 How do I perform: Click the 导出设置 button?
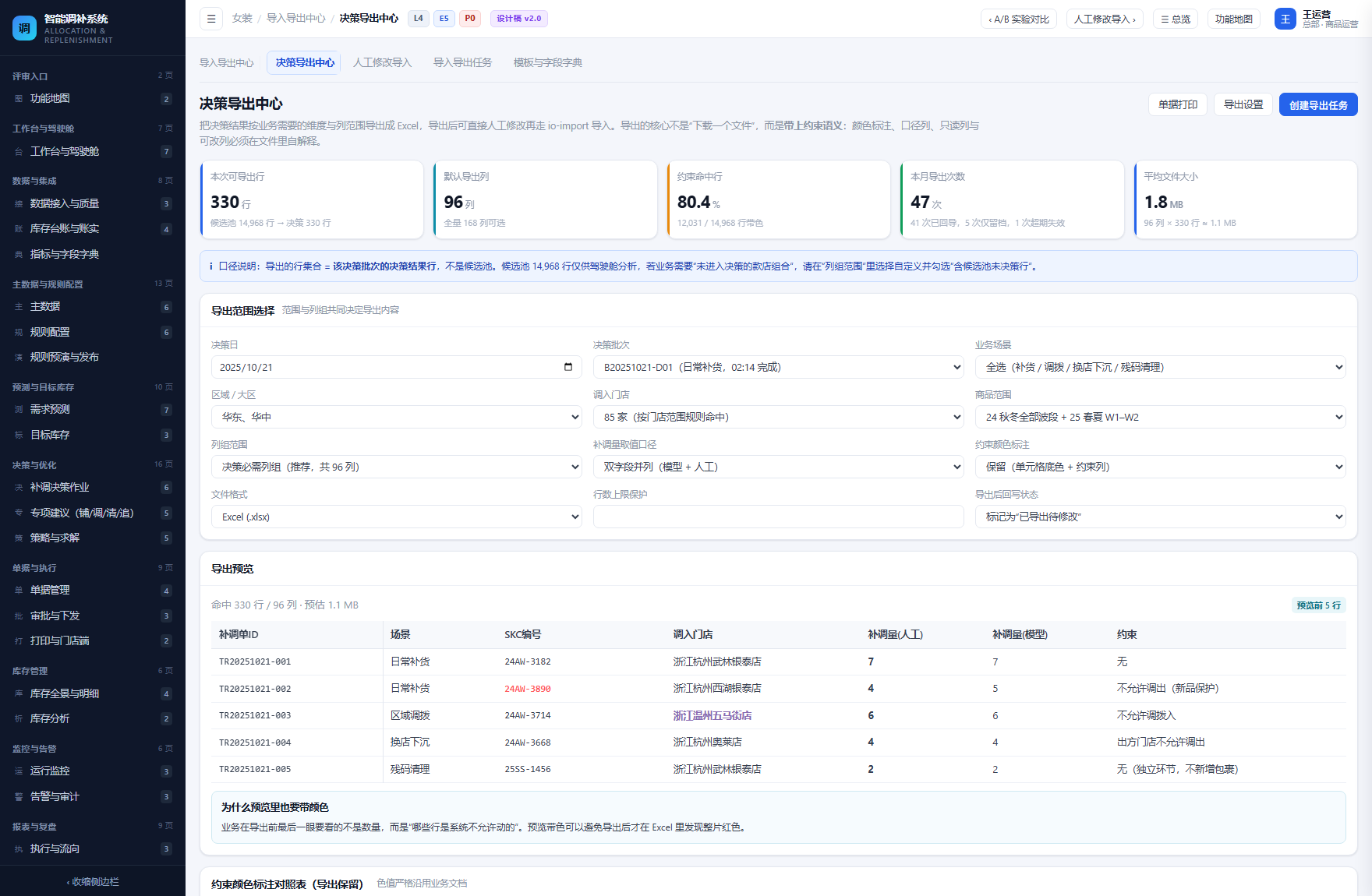point(1243,105)
